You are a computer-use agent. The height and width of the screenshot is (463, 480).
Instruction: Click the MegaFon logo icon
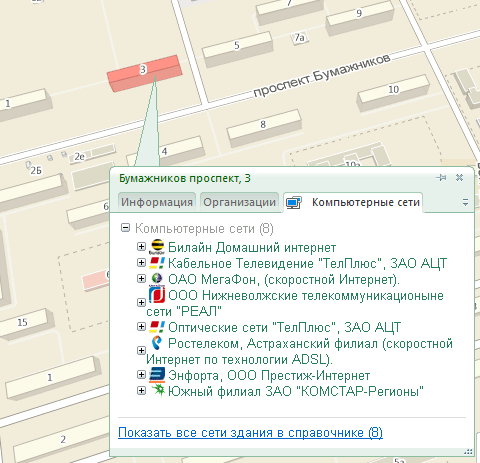click(x=156, y=279)
